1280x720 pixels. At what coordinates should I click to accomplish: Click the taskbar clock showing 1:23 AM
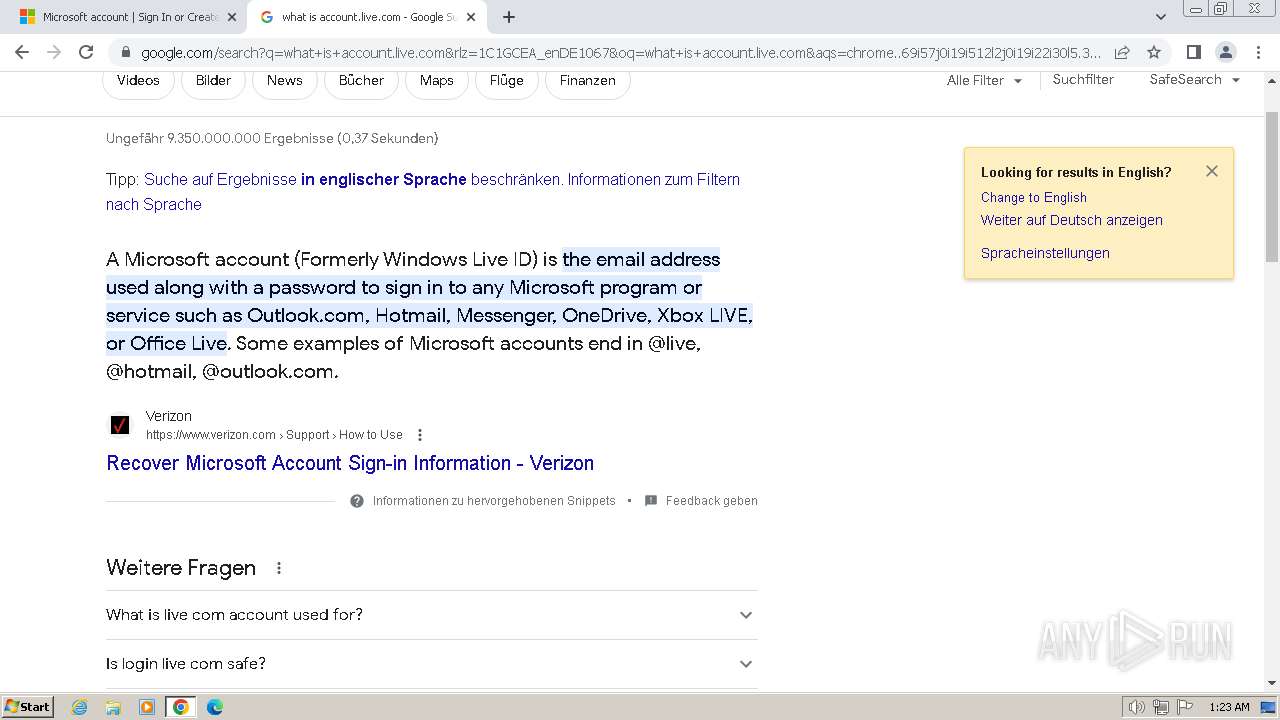[x=1229, y=707]
